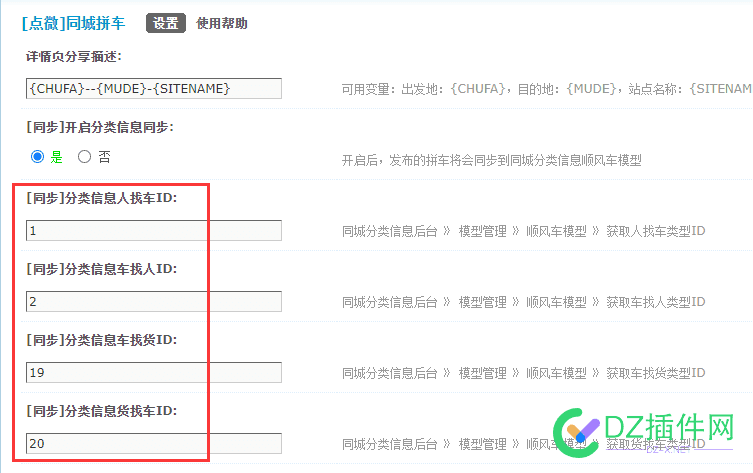The height and width of the screenshot is (473, 753).
Task: Click the 获取人找车类型ID hint text
Action: (655, 231)
